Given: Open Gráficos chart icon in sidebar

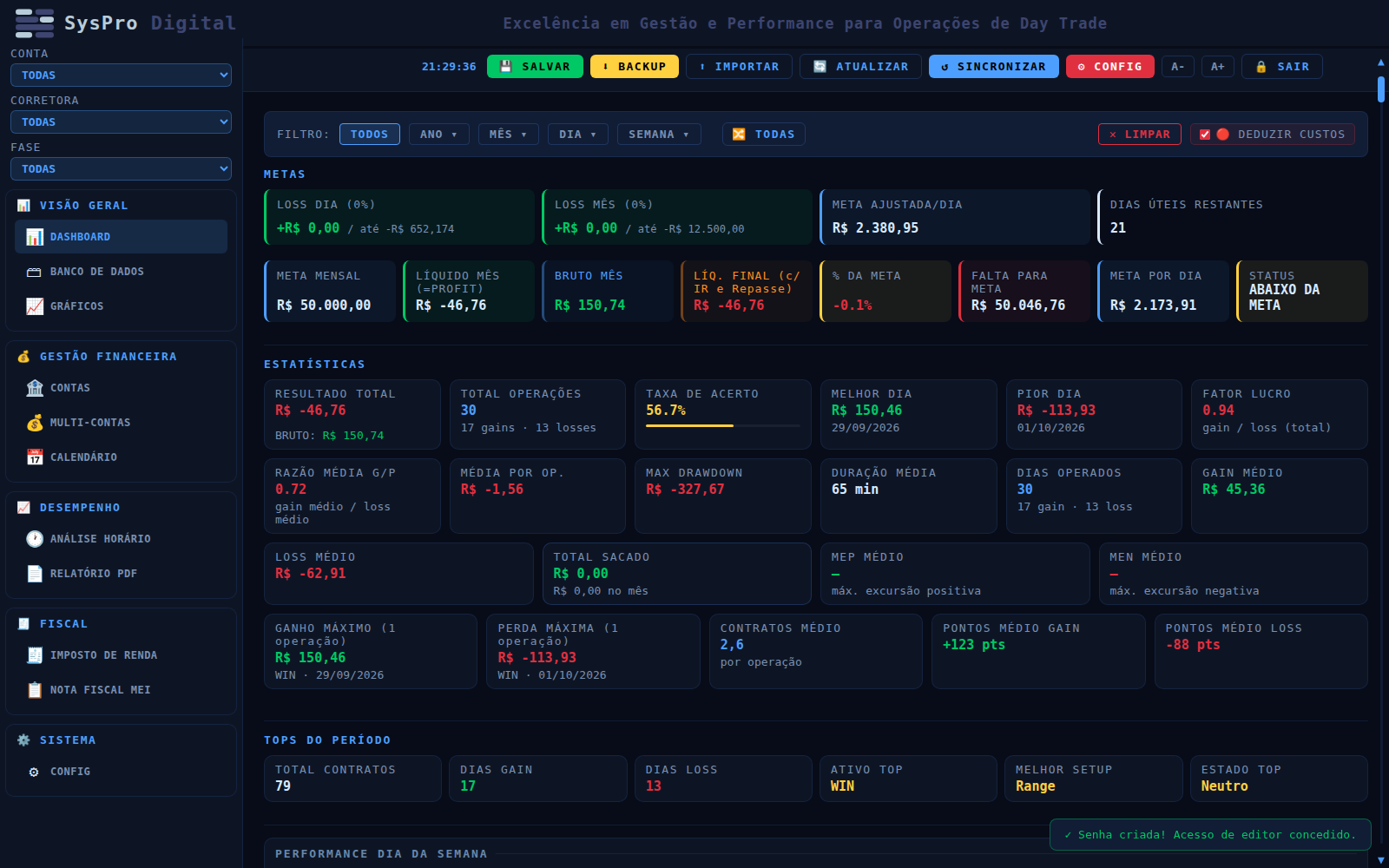Looking at the screenshot, I should pos(35,306).
